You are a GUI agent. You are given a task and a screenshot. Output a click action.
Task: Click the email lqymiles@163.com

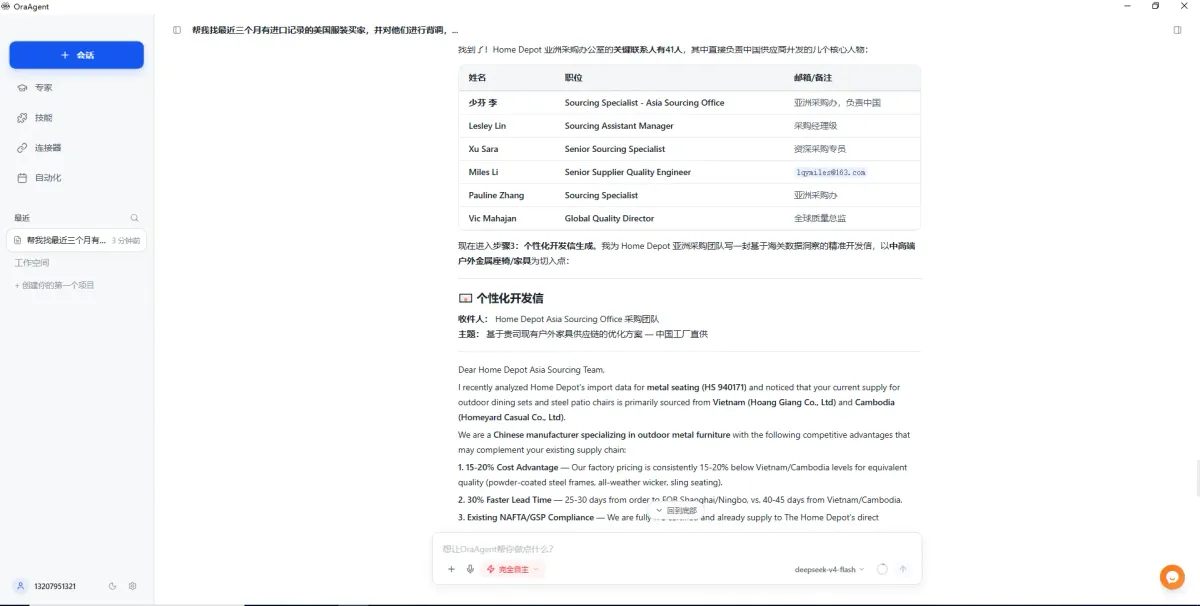830,172
